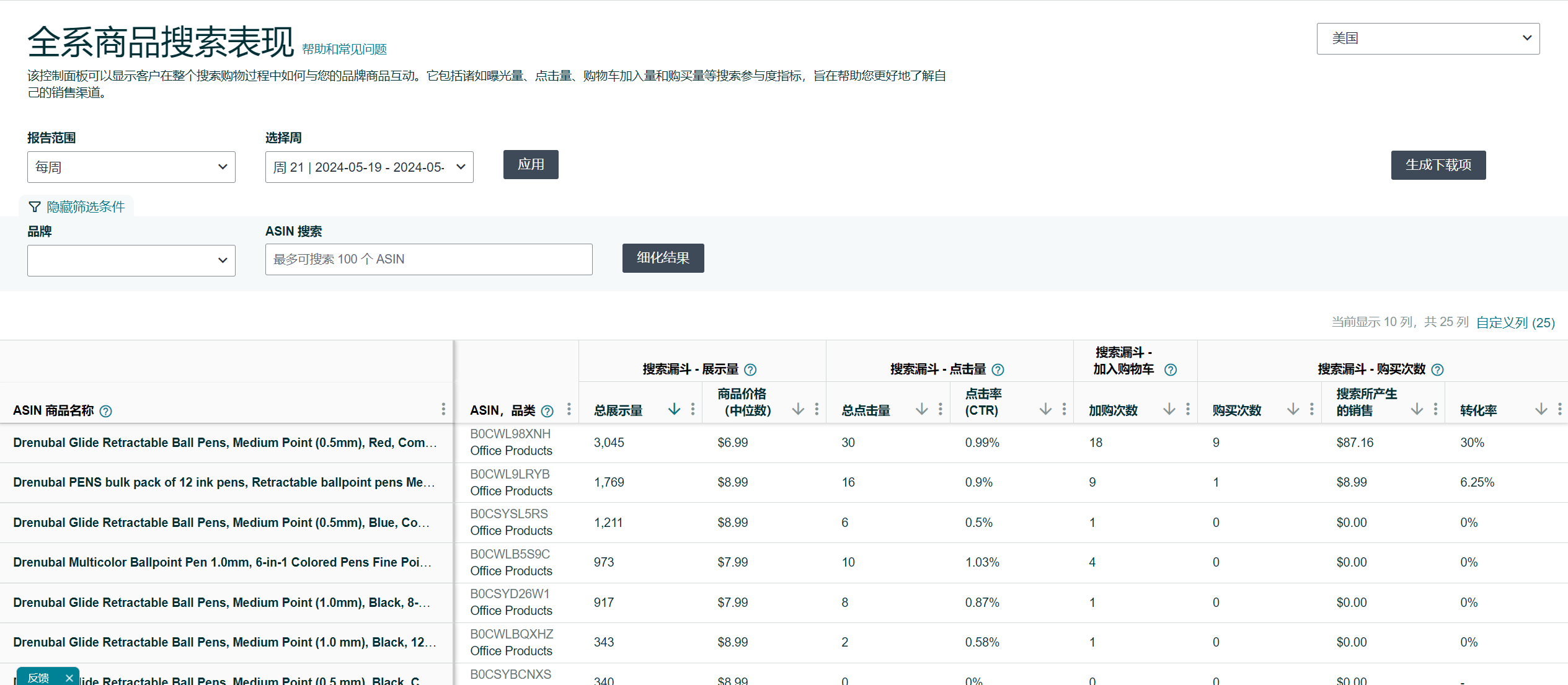Viewport: 1568px width, 685px height.
Task: Open column menu for ASIN, 品类
Action: point(569,409)
